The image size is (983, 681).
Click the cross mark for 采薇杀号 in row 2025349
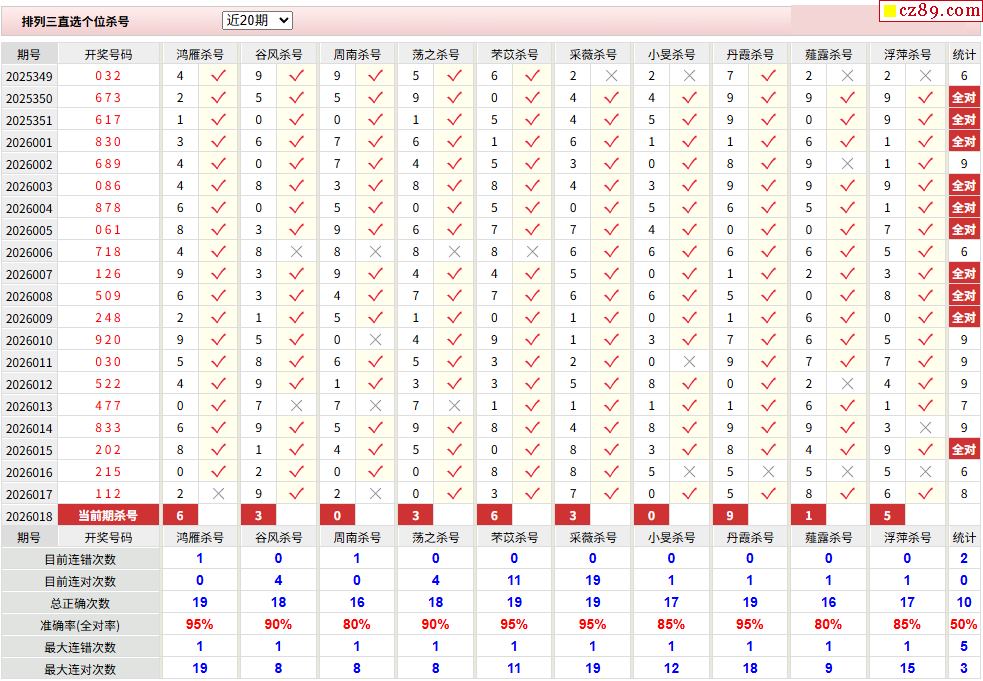point(611,76)
